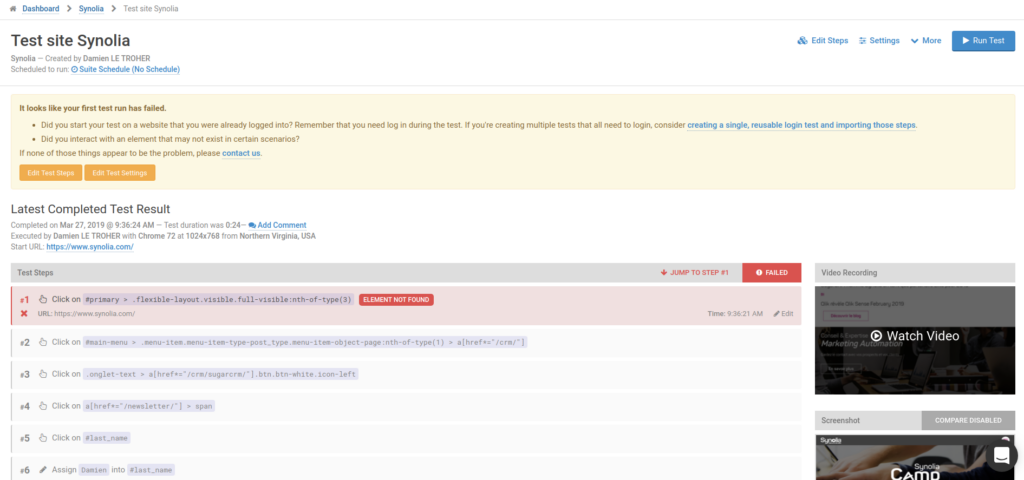Click the ELEMENT NOT FOUND badge
This screenshot has width=1024, height=480.
pos(396,300)
